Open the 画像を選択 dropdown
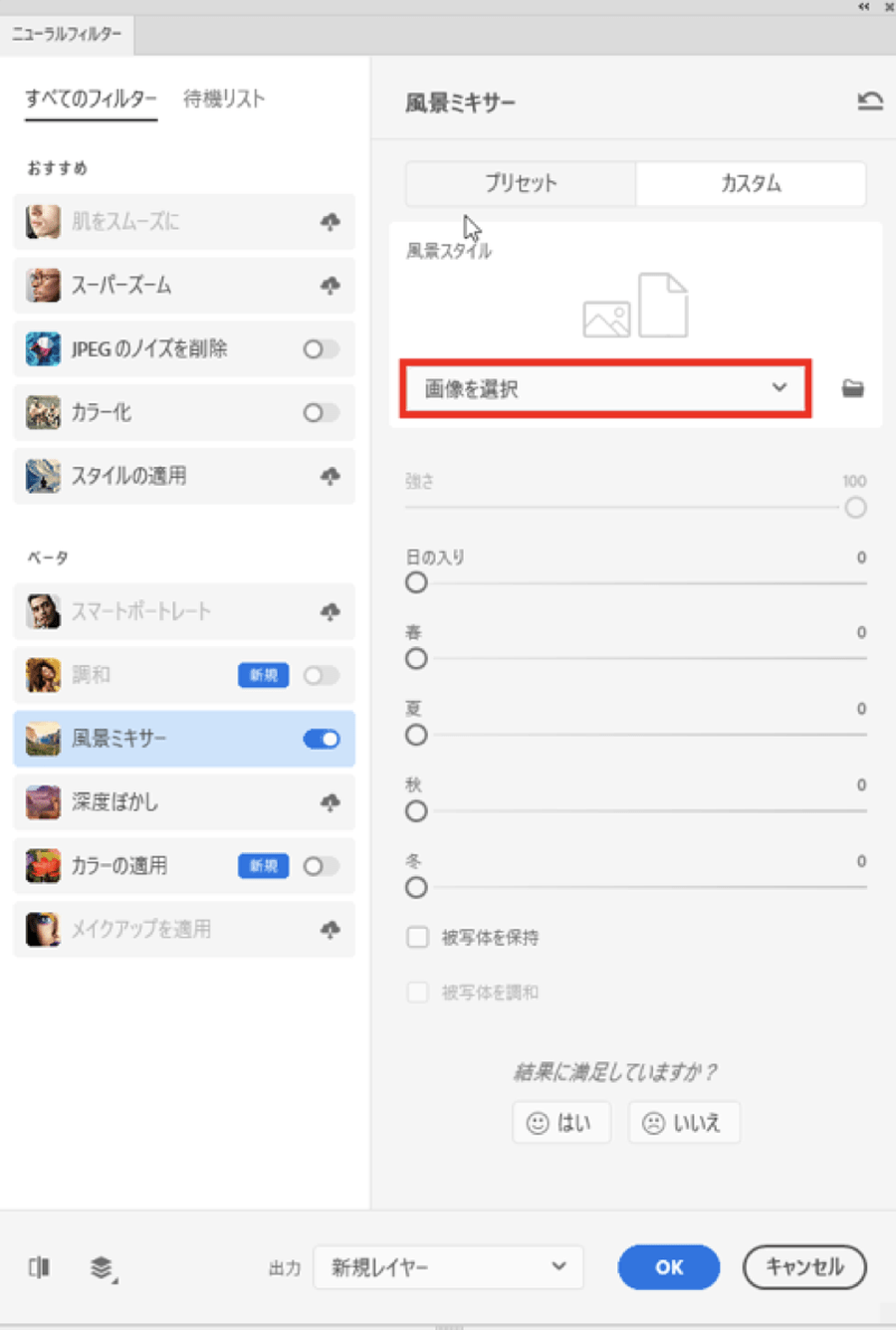Image resolution: width=896 pixels, height=1330 pixels. 605,388
